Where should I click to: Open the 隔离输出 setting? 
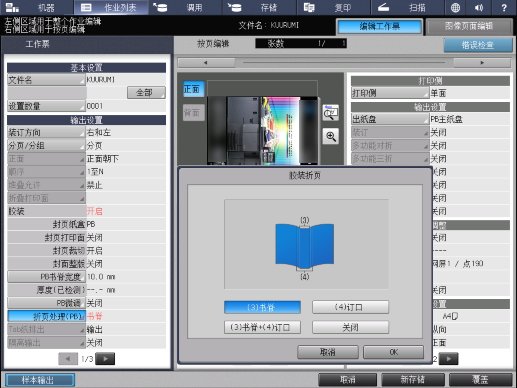pyautogui.click(x=47, y=342)
